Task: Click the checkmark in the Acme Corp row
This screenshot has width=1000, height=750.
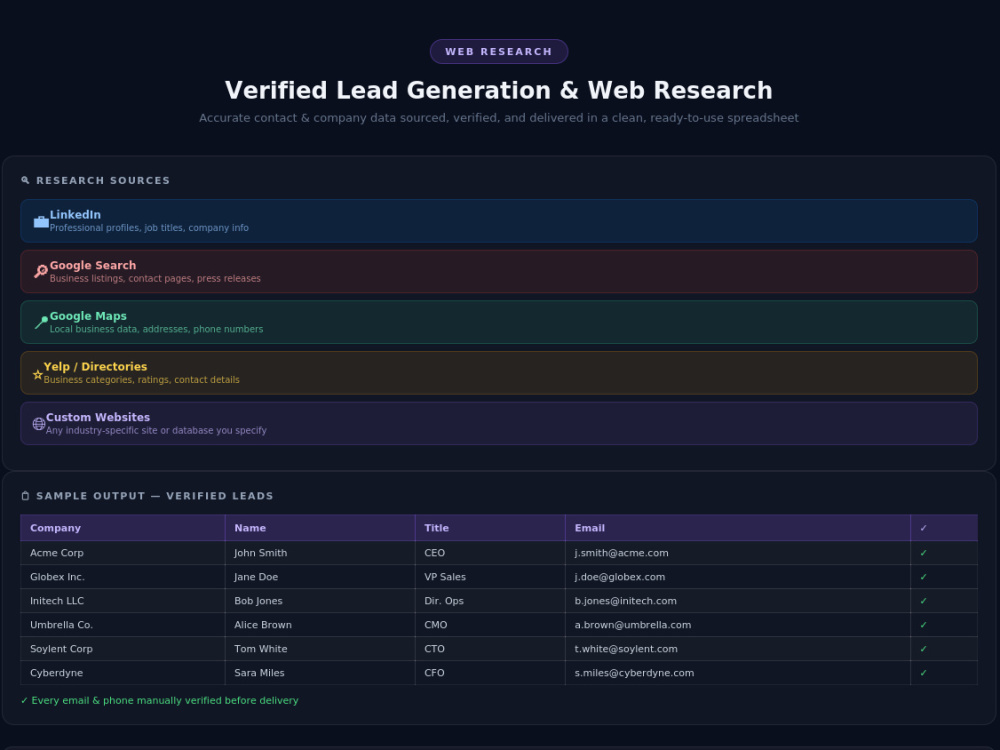Action: tap(923, 553)
